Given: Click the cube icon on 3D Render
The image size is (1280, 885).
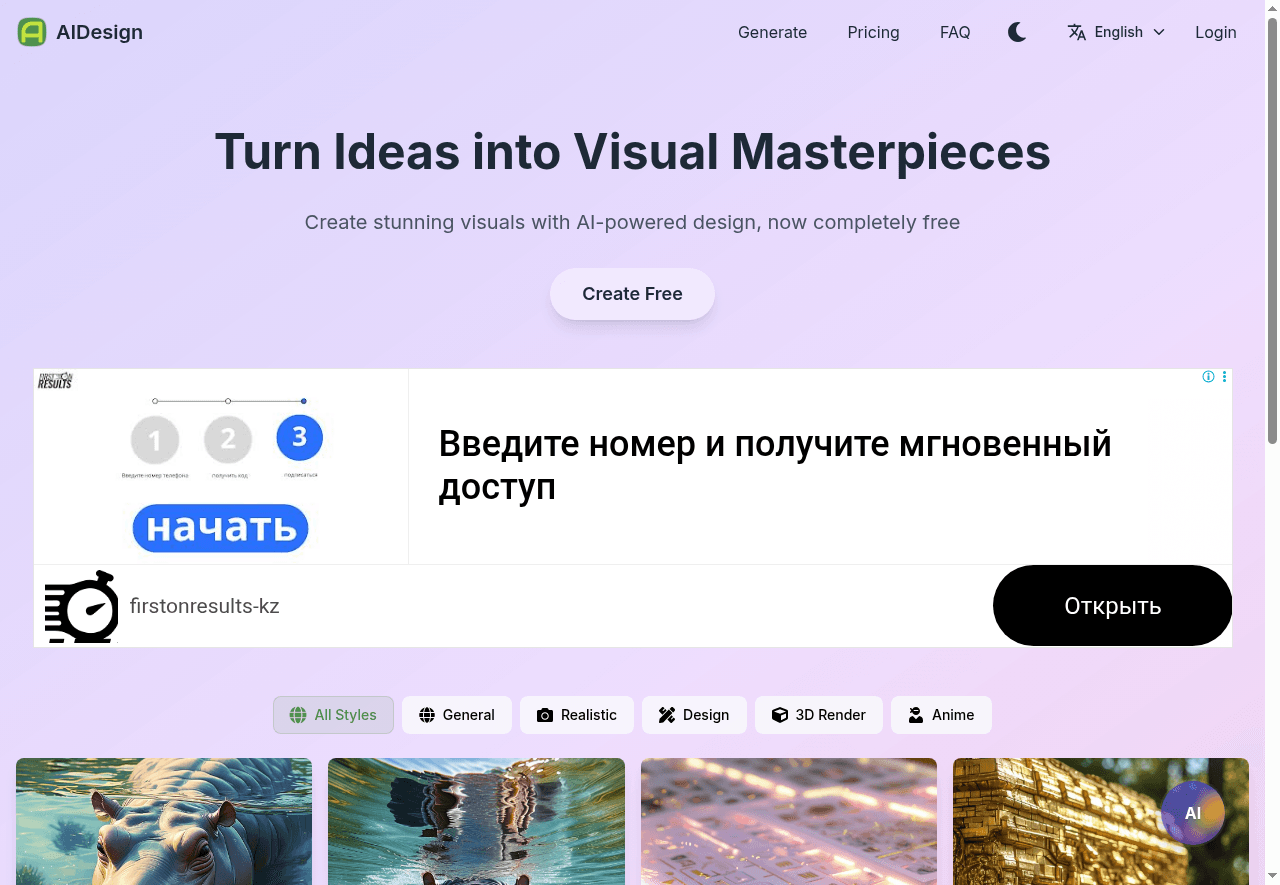Looking at the screenshot, I should [x=780, y=714].
